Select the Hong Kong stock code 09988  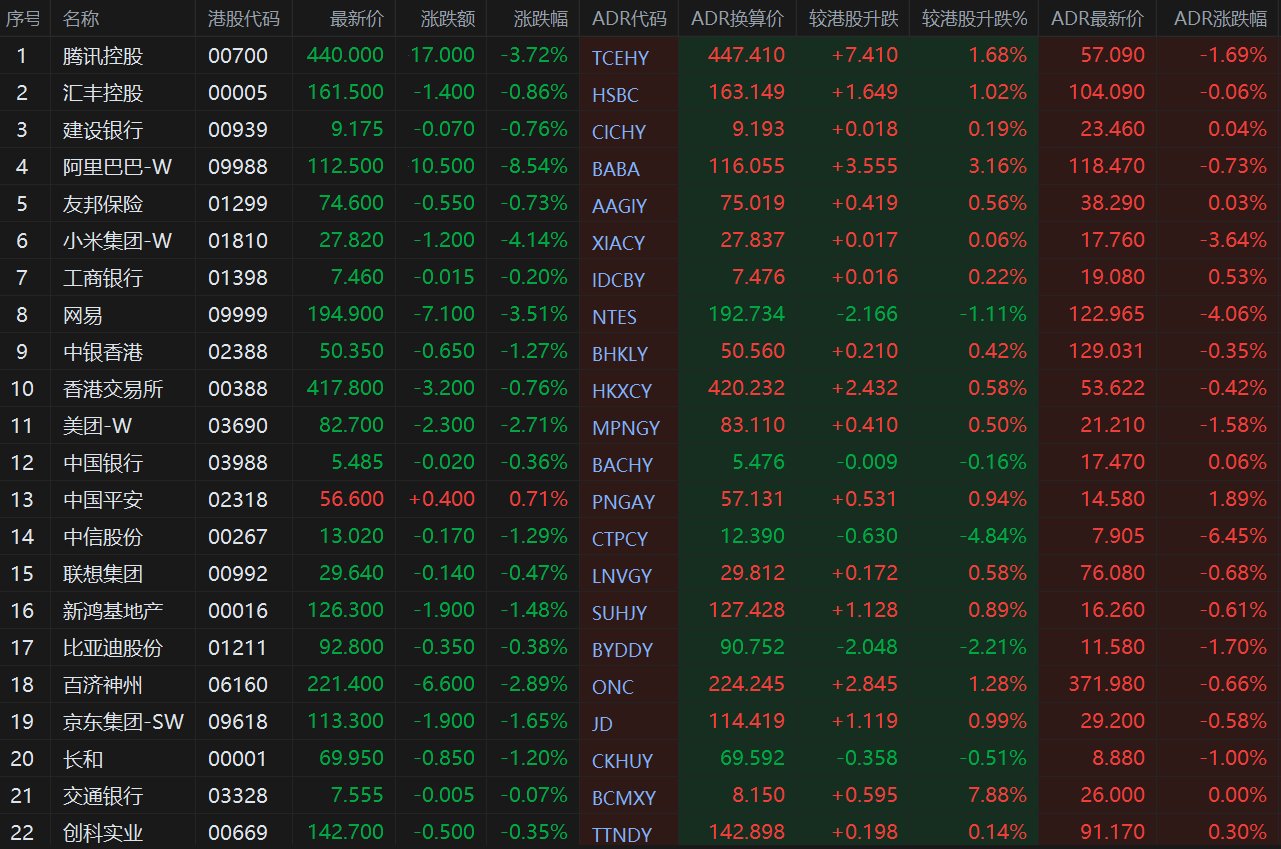pyautogui.click(x=238, y=167)
